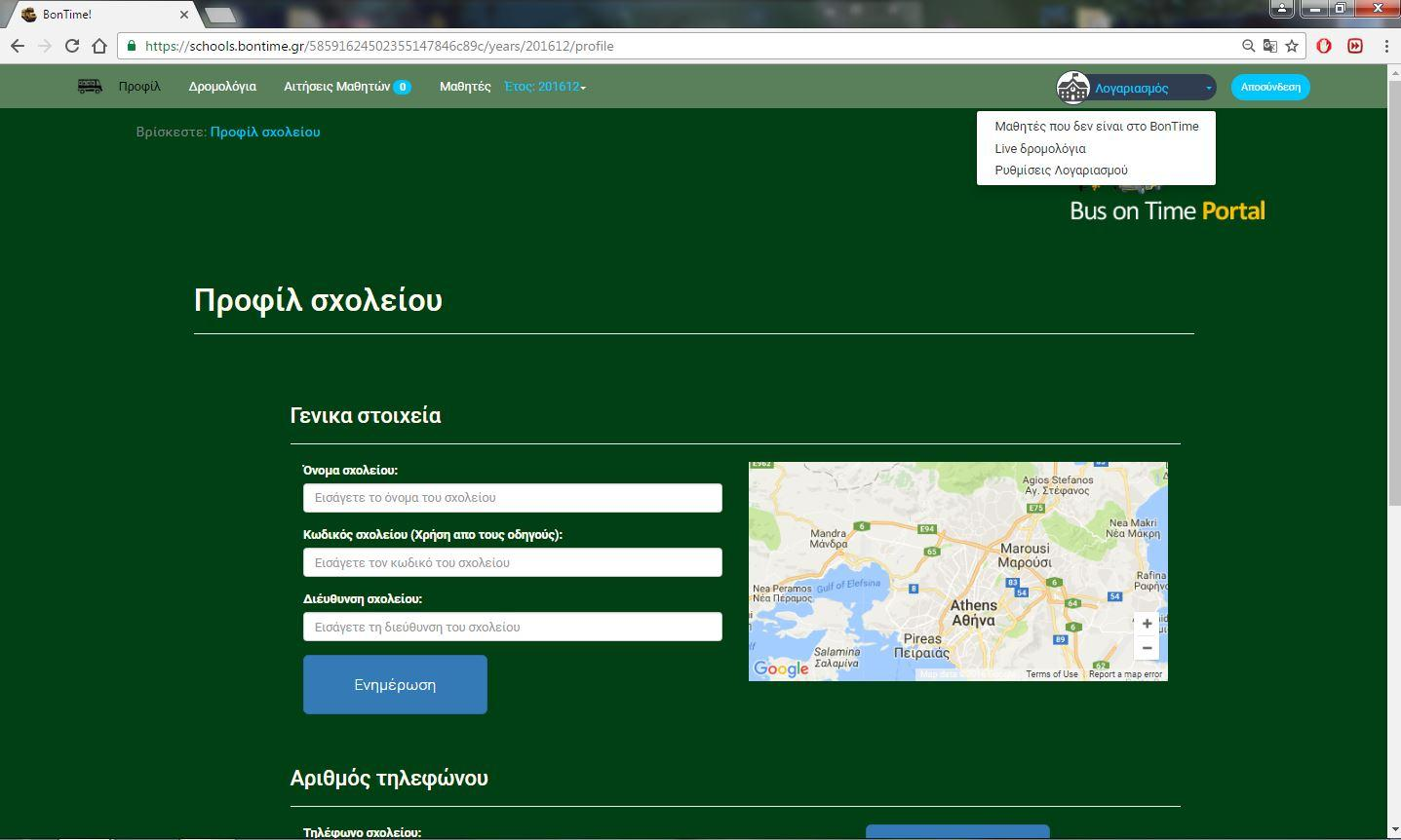Bookmark this page with the star
Image resolution: width=1401 pixels, height=840 pixels.
[1292, 46]
